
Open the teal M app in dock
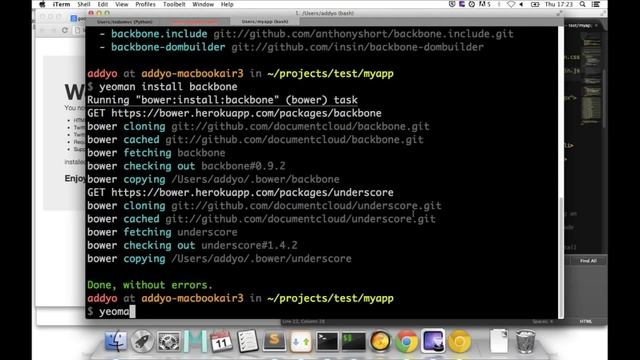point(195,341)
